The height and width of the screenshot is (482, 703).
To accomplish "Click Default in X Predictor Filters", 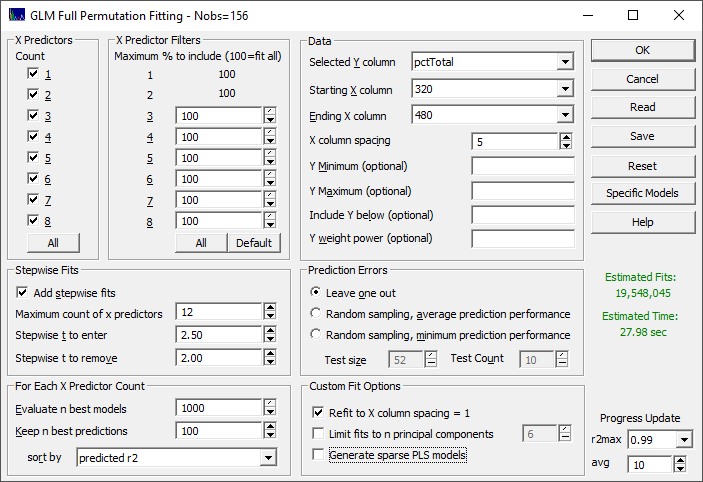I will click(x=254, y=243).
